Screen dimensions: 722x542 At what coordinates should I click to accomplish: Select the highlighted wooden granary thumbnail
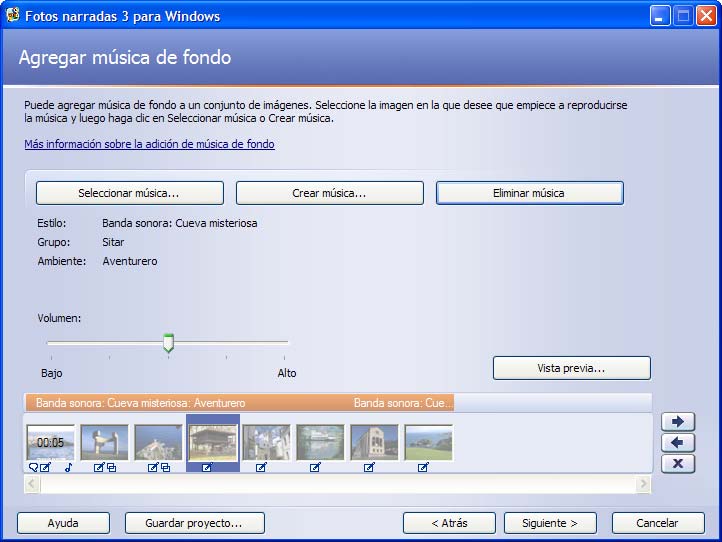[x=213, y=443]
